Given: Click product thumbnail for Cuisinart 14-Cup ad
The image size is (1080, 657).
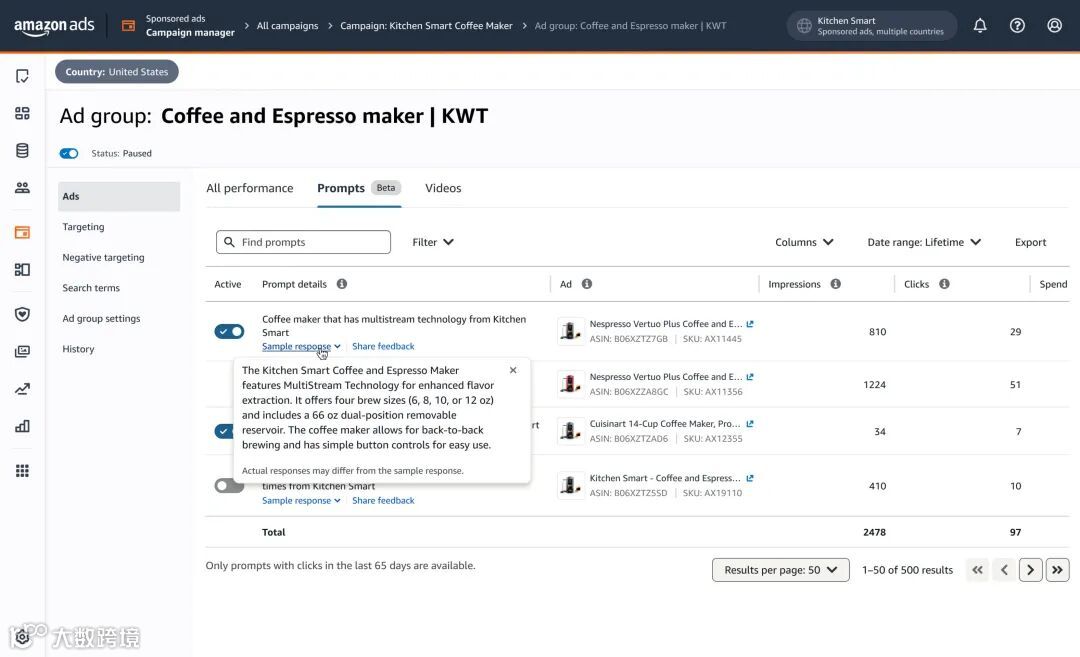Looking at the screenshot, I should (570, 431).
